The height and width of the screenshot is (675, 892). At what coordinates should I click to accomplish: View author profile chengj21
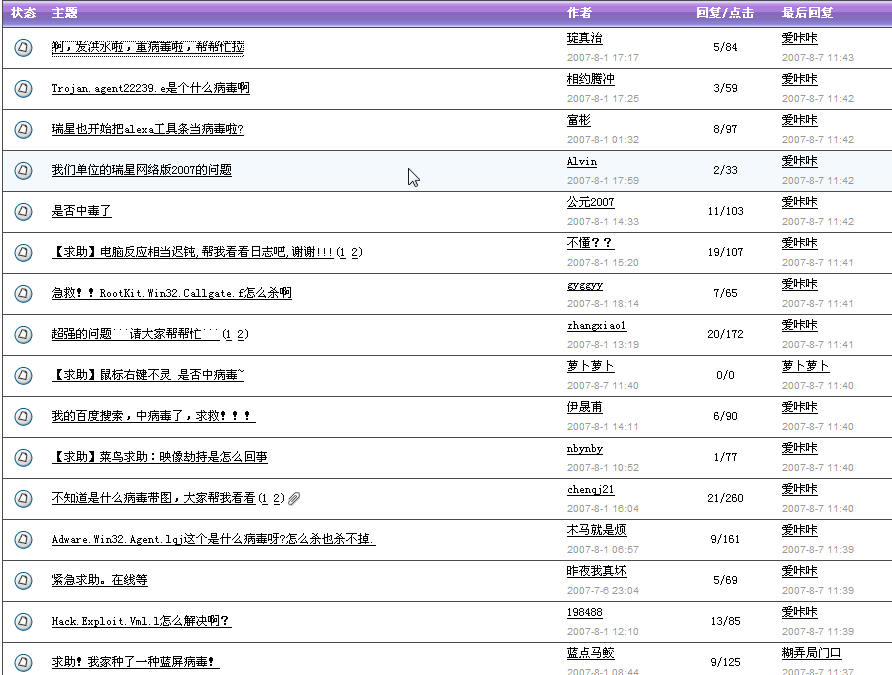point(590,489)
